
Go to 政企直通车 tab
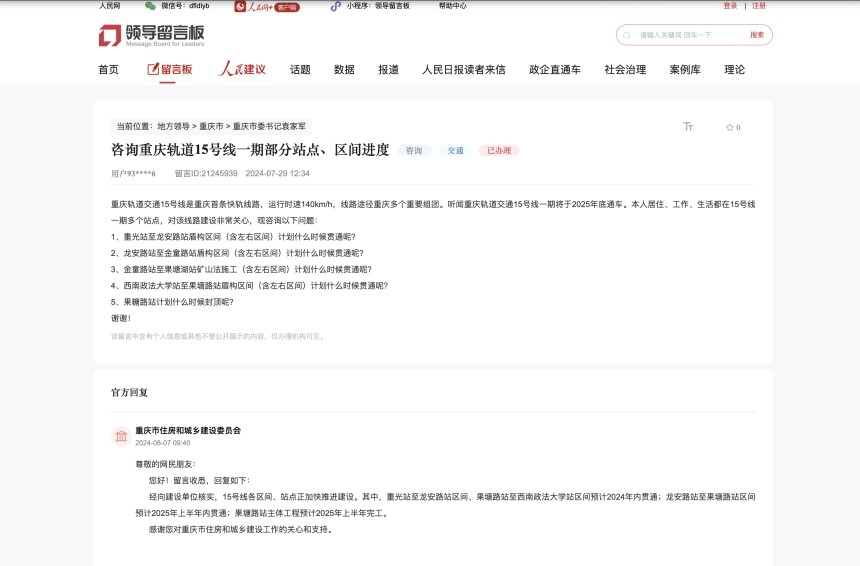(x=555, y=70)
